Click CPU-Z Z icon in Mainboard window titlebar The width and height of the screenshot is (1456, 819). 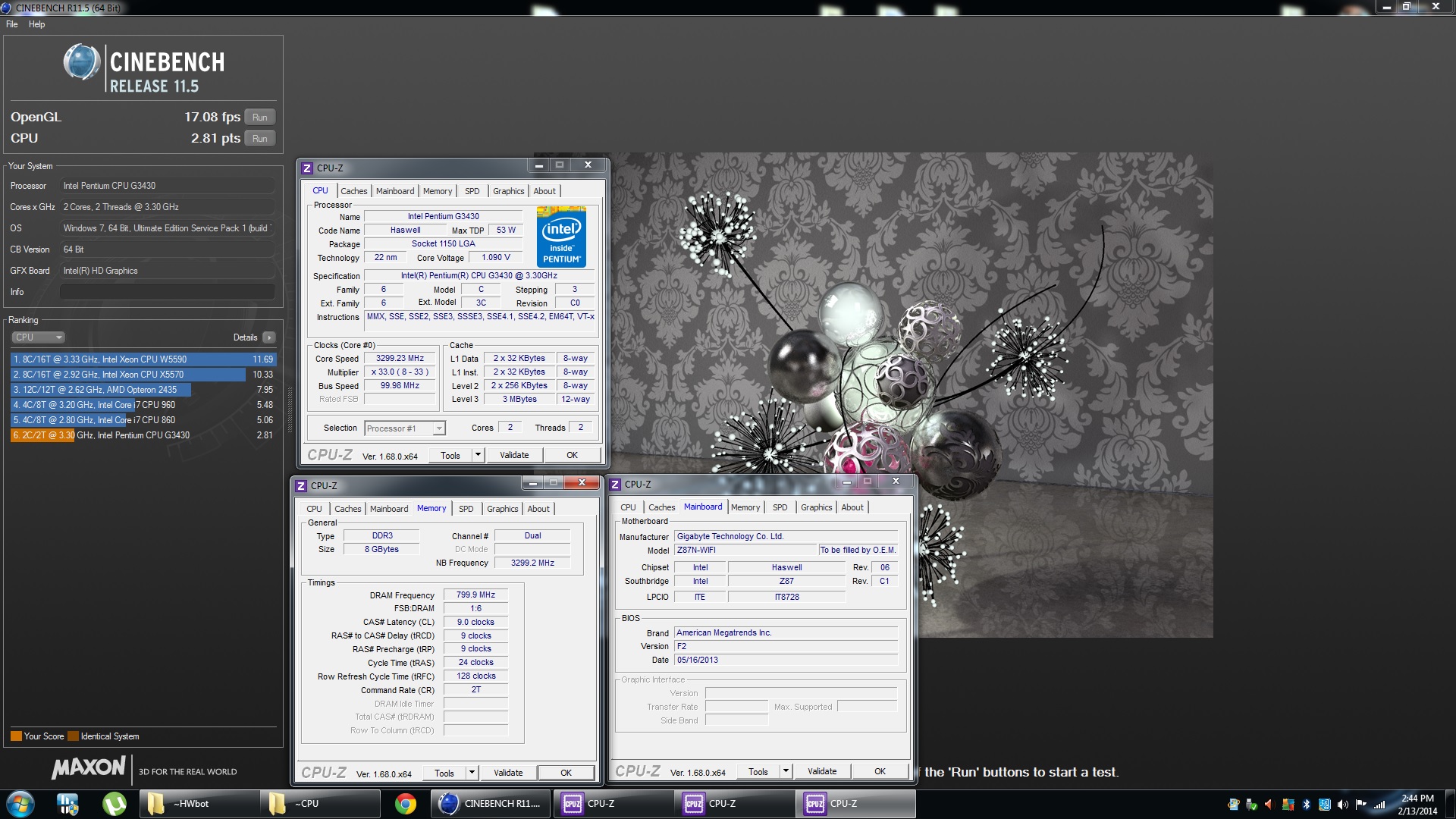tap(615, 485)
